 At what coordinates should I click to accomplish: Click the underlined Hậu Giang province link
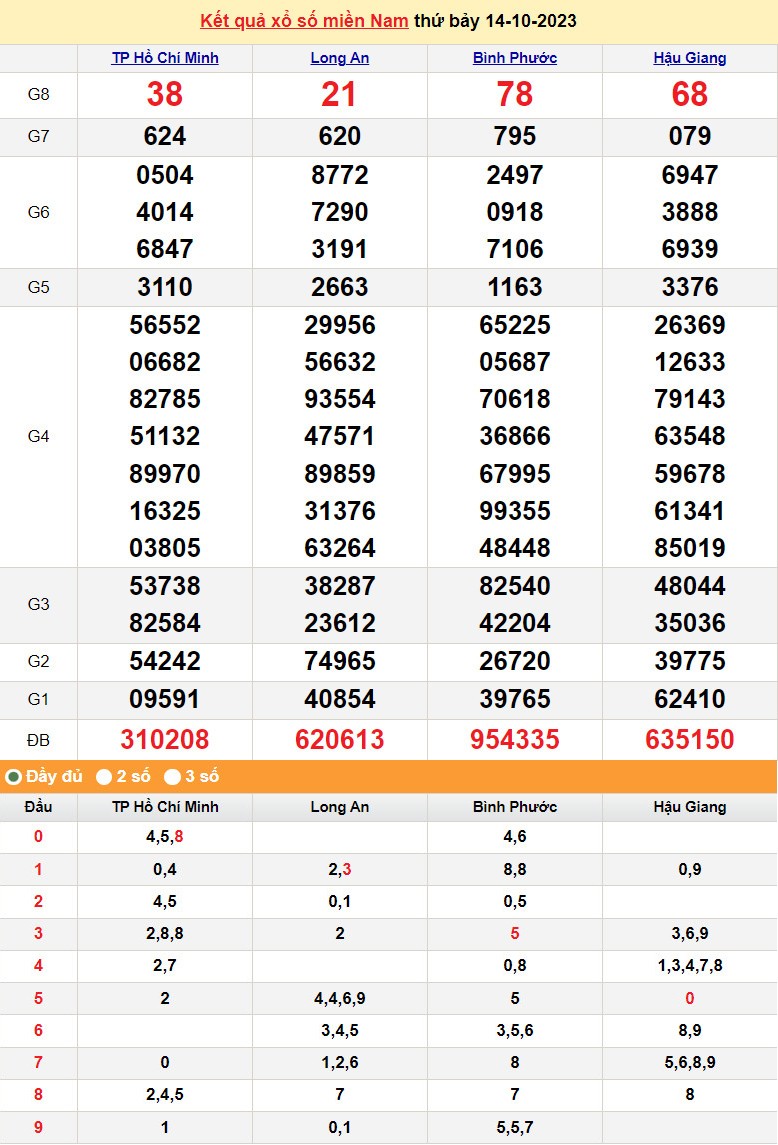pos(690,58)
